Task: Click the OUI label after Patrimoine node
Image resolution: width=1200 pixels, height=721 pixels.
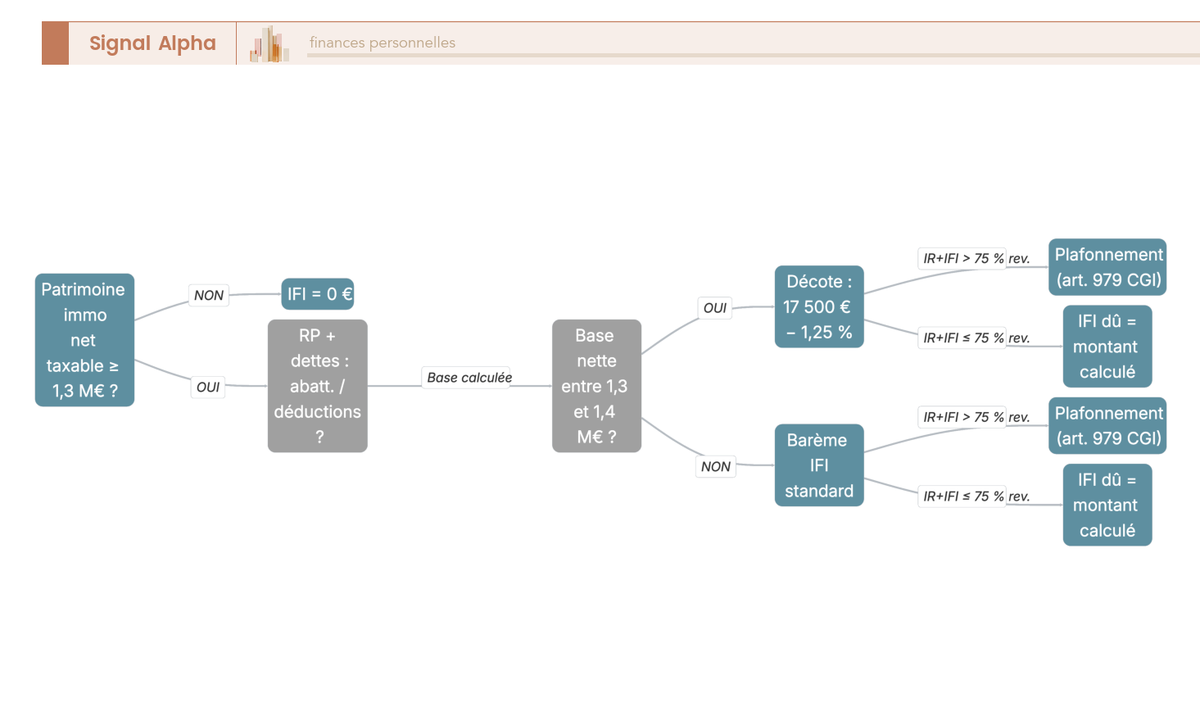Action: coord(208,387)
